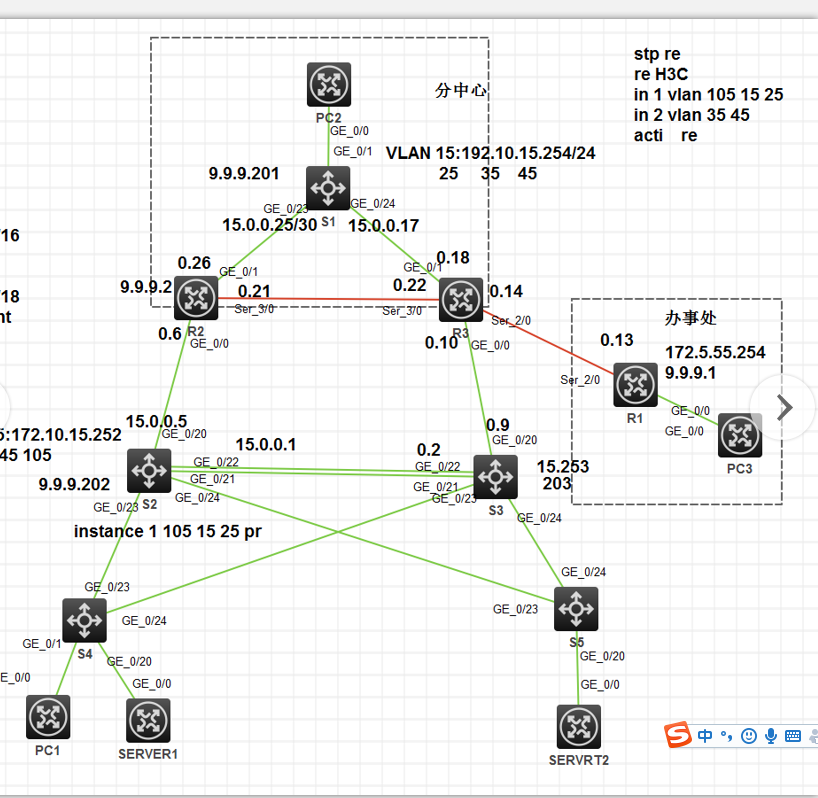Select the PC3 device icon
The image size is (818, 798).
coord(740,436)
